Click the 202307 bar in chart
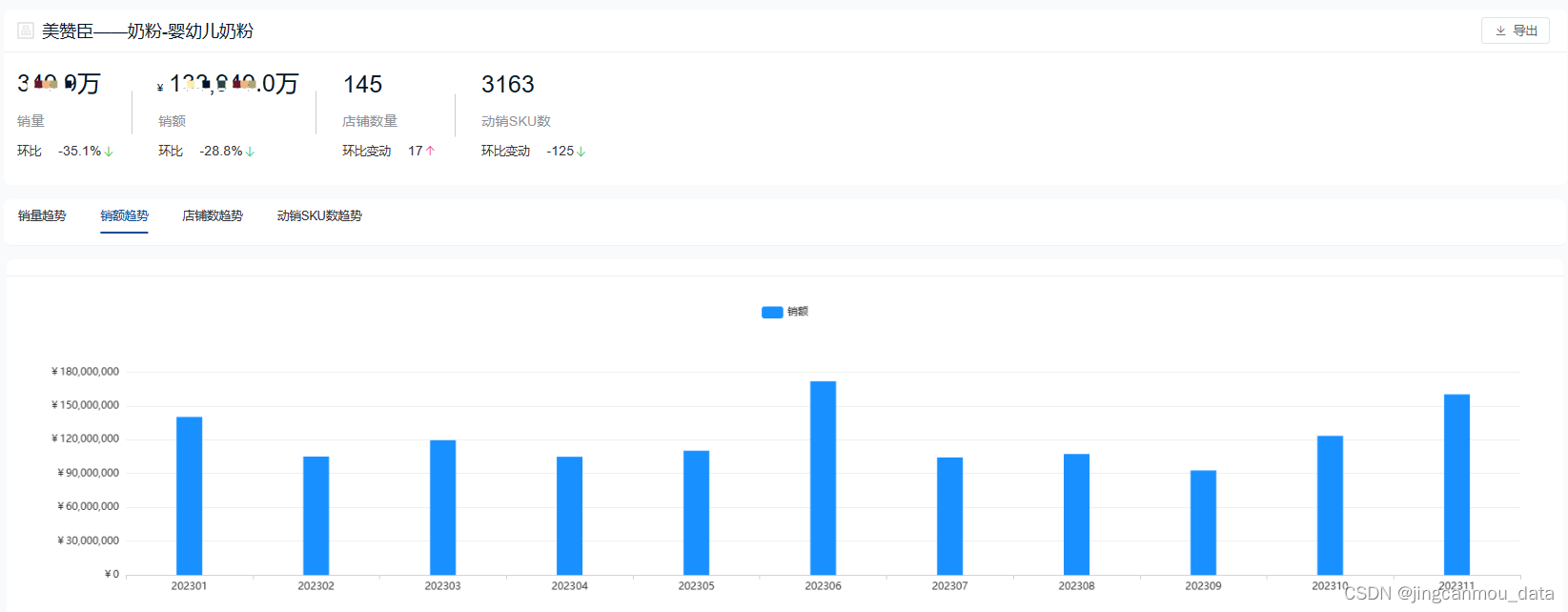 tap(949, 516)
